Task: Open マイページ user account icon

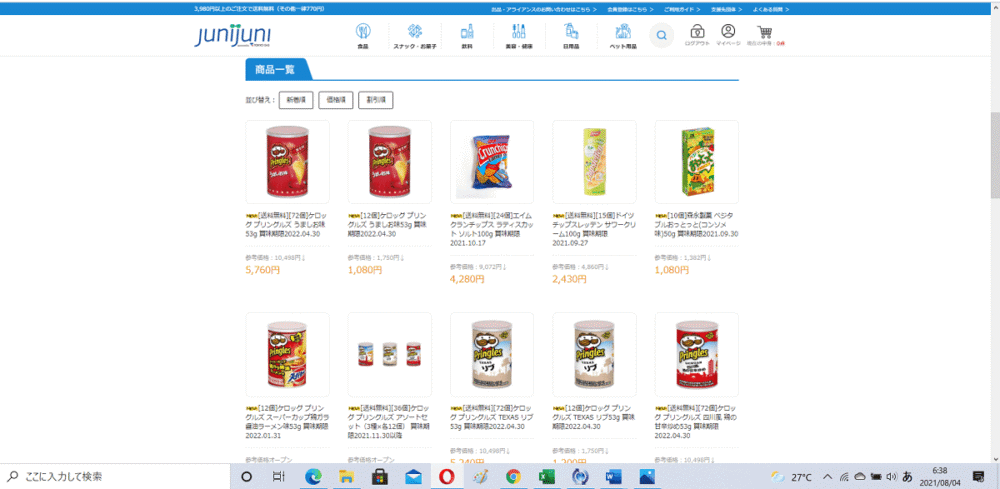Action: coord(728,31)
